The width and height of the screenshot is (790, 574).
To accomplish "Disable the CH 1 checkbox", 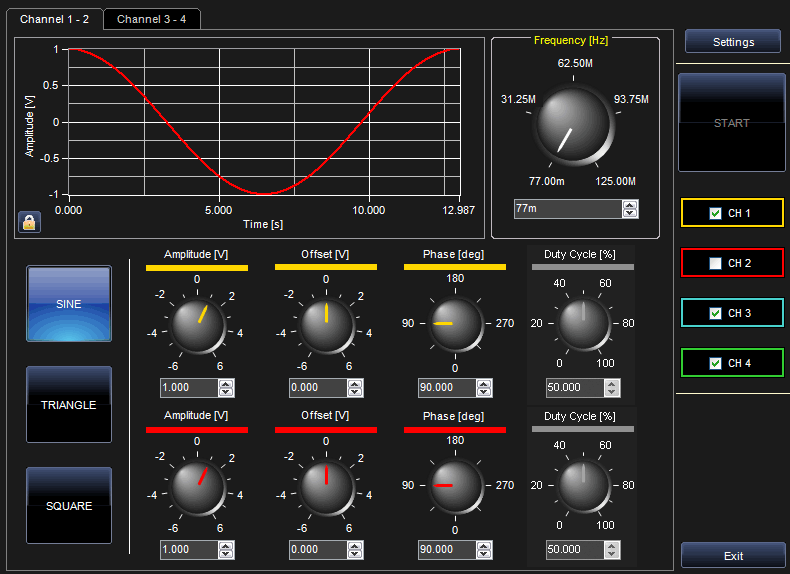I will click(x=714, y=213).
